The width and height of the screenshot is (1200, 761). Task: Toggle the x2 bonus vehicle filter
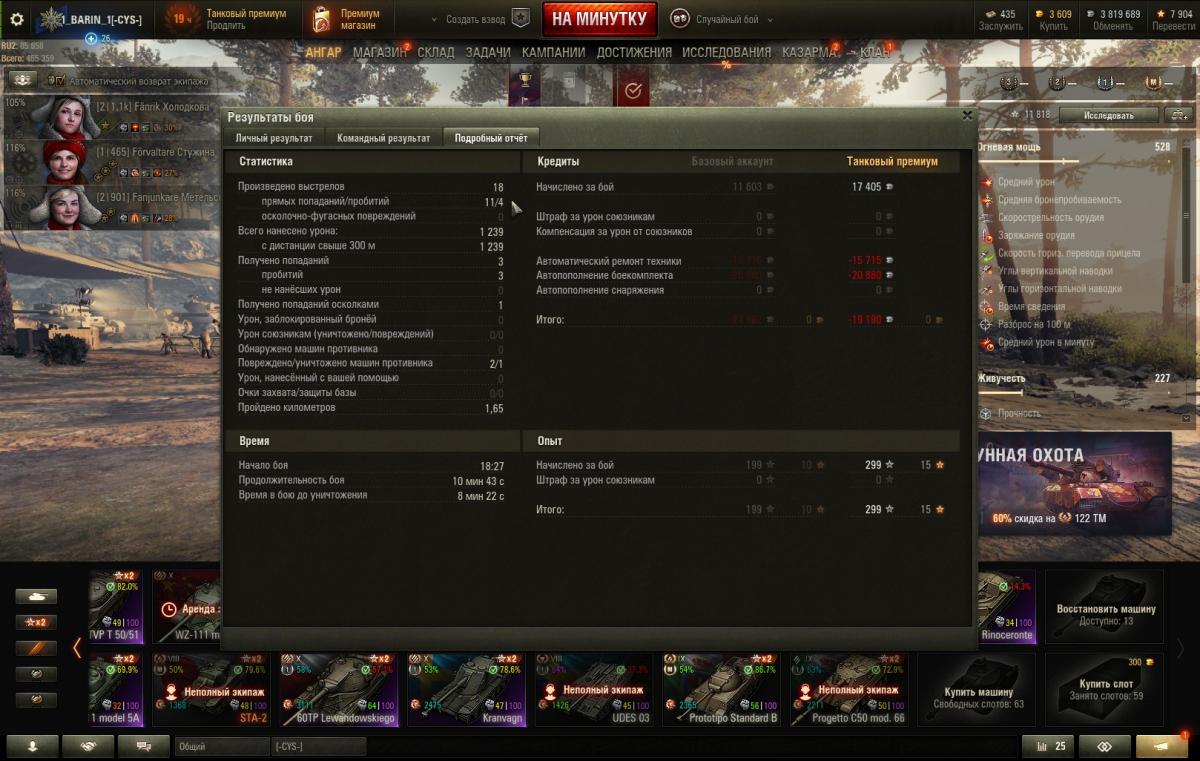click(x=36, y=622)
